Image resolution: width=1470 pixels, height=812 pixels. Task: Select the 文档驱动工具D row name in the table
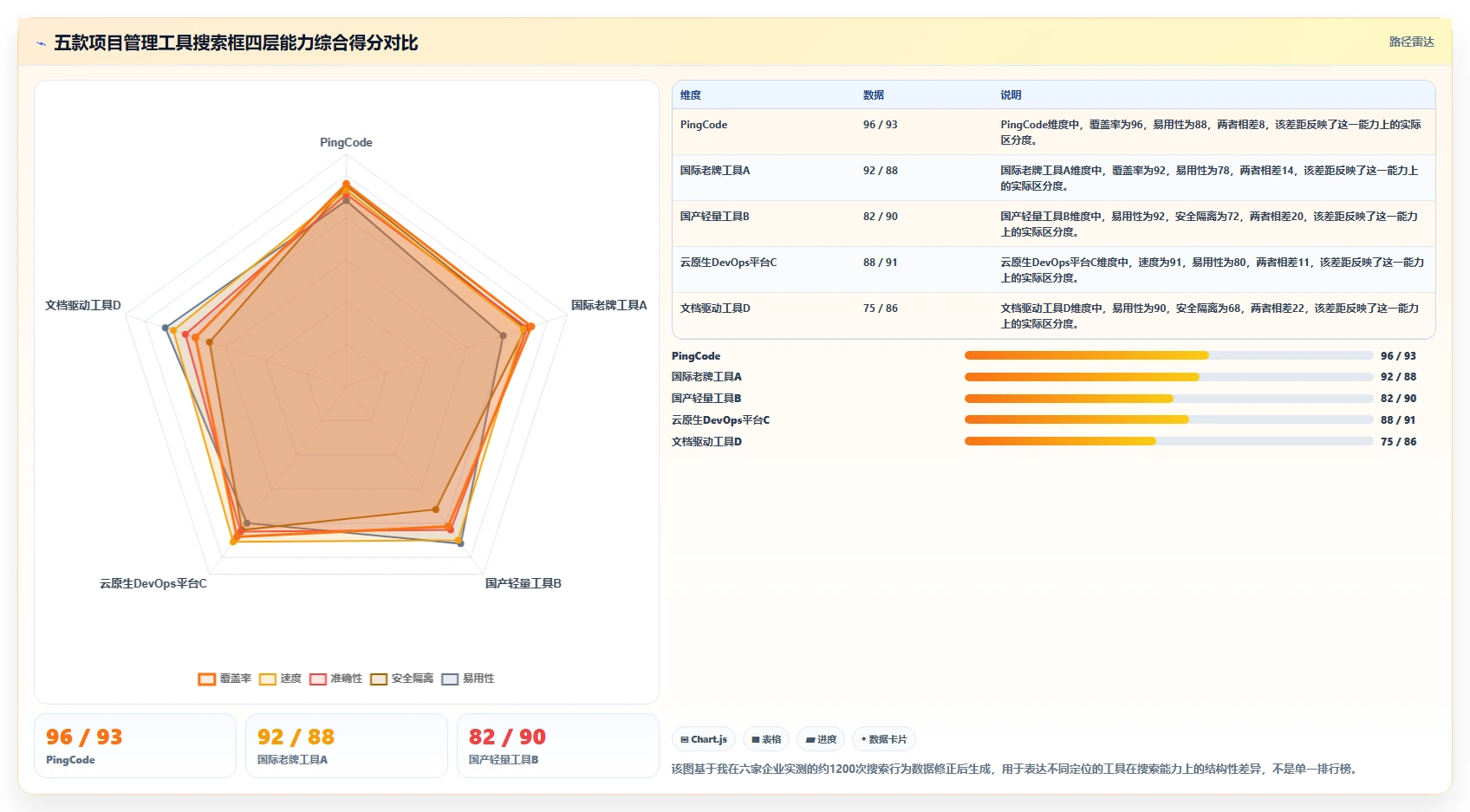tap(715, 309)
